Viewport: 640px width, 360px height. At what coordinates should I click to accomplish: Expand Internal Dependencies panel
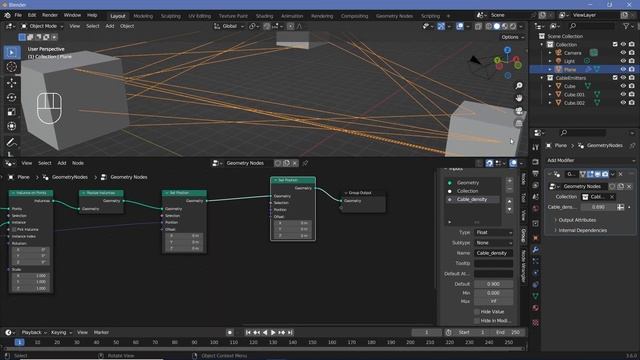[582, 231]
